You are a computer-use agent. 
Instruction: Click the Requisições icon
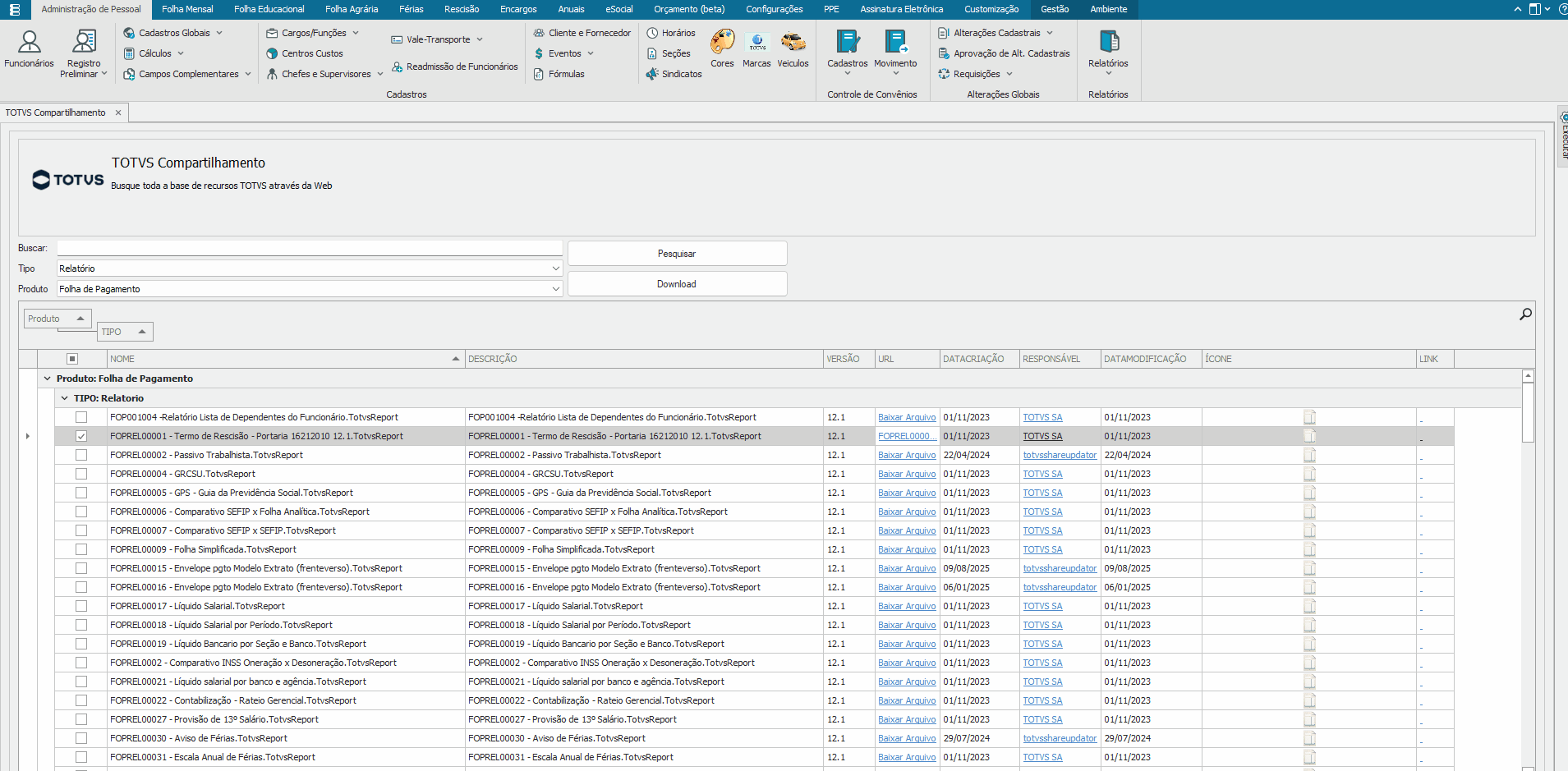(944, 74)
